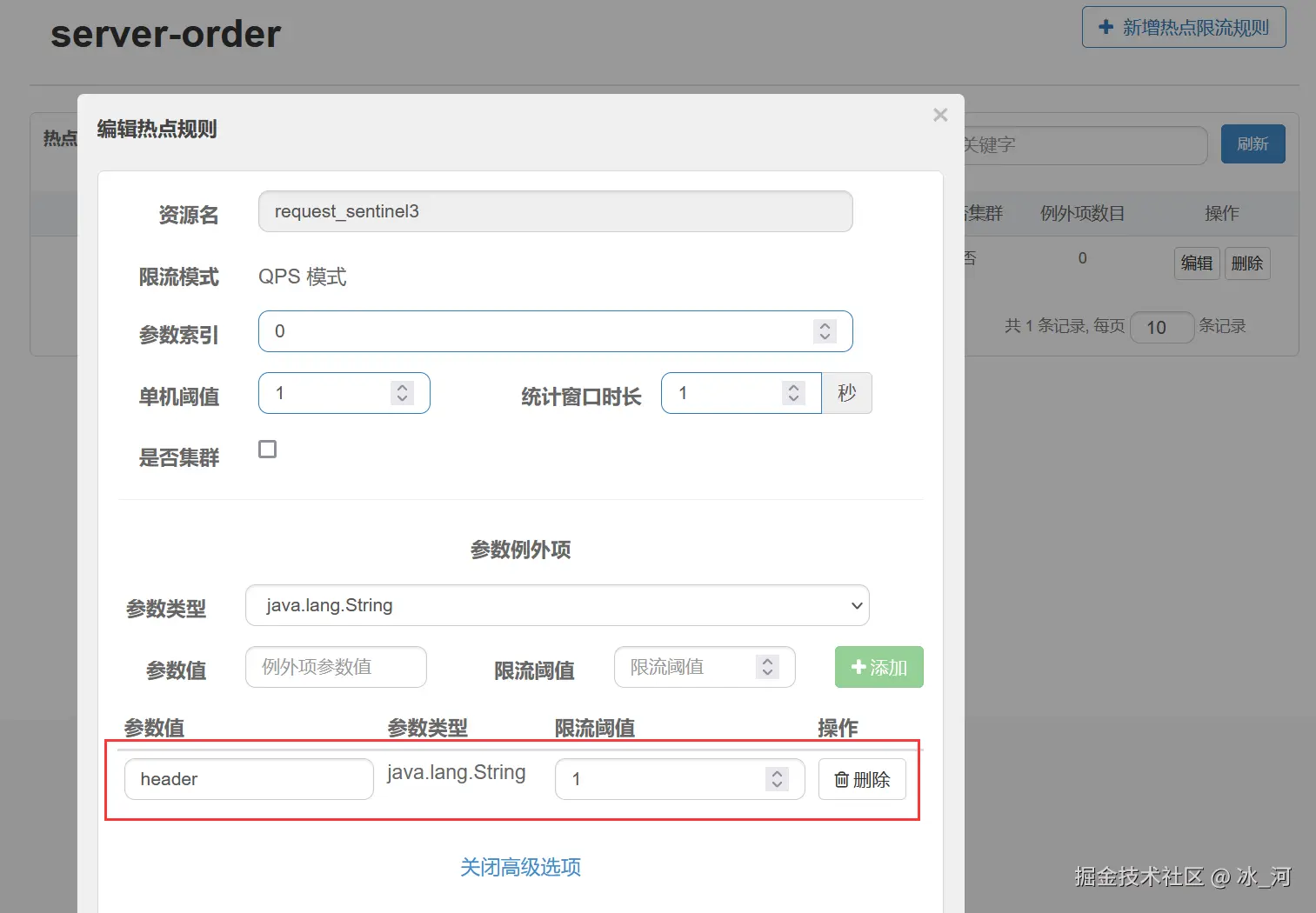Click the server-order page title
The height and width of the screenshot is (913, 1316).
point(165,34)
